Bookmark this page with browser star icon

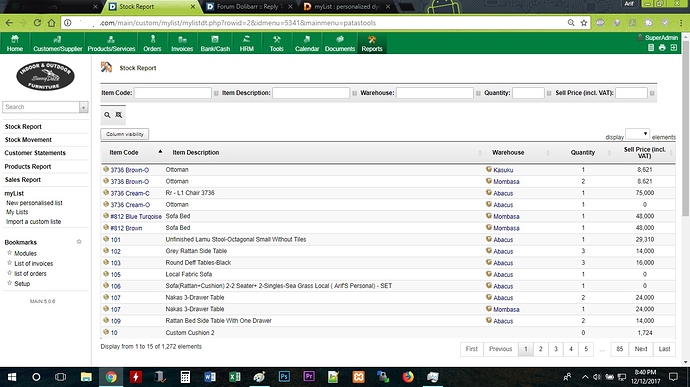584,23
